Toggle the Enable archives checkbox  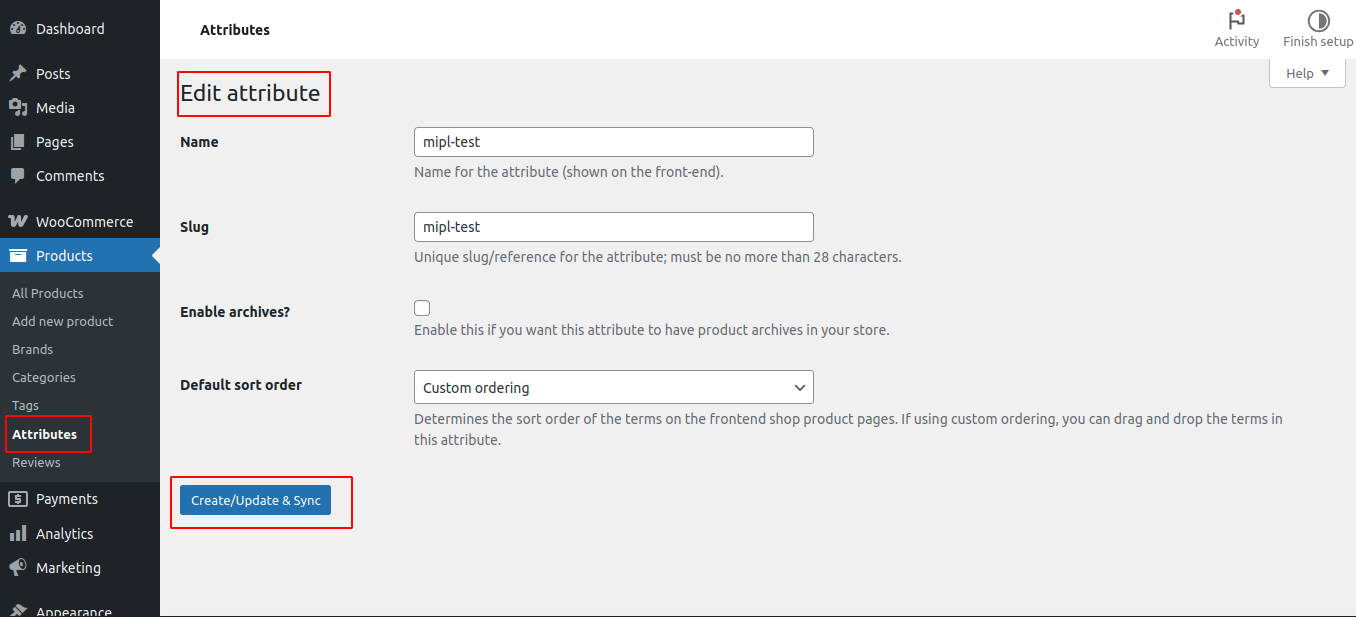click(422, 308)
